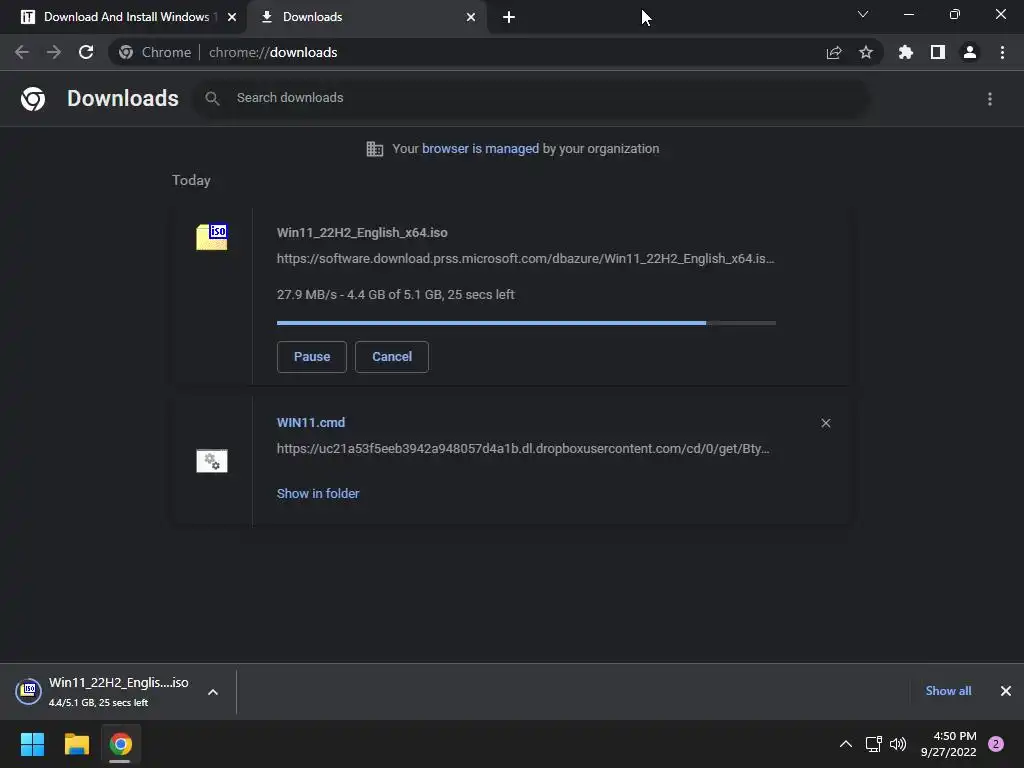Image resolution: width=1024 pixels, height=768 pixels.
Task: Open File Explorer from the taskbar
Action: 76,744
